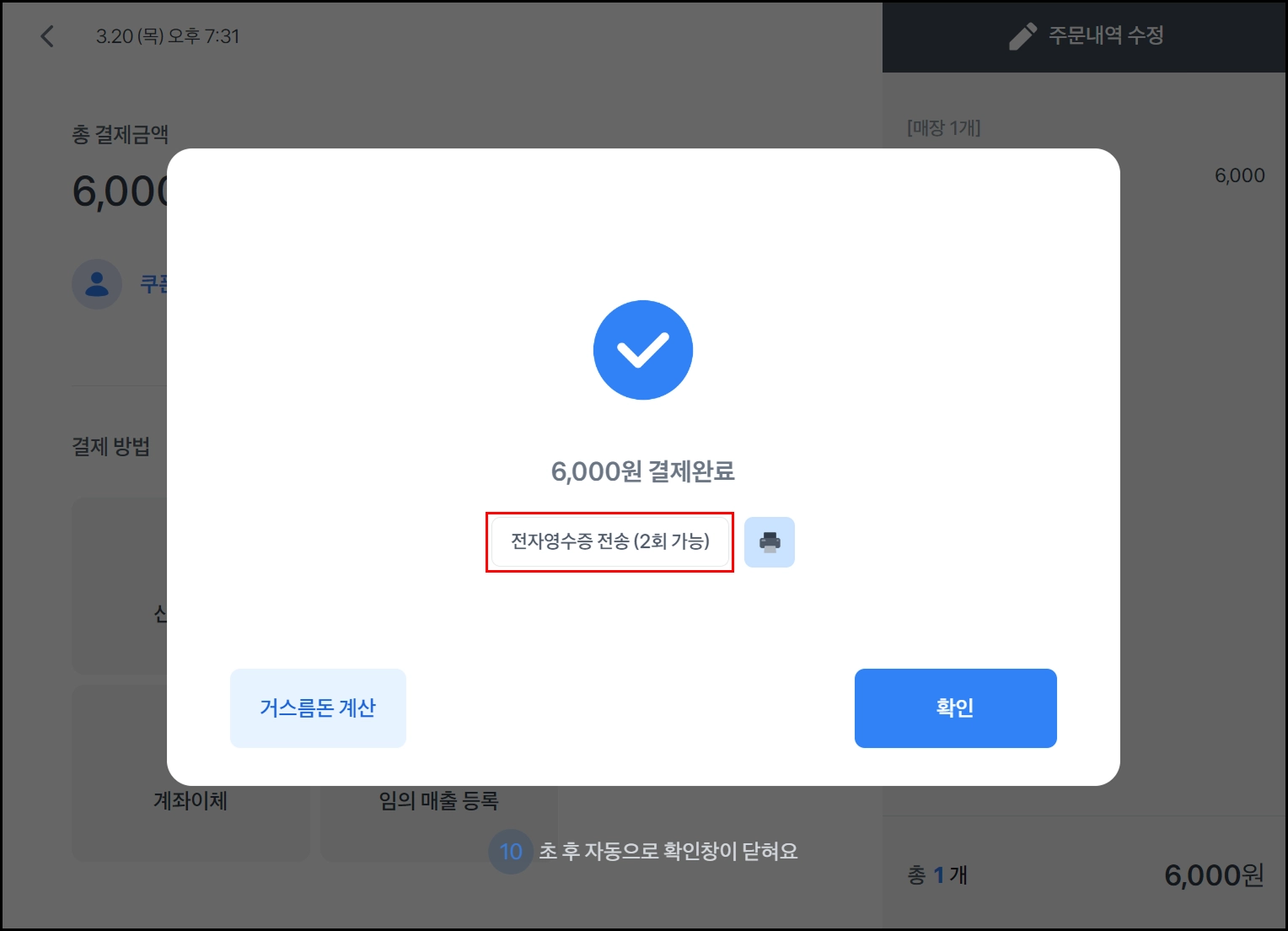
Task: Confirm payment with 확인 button
Action: (955, 708)
